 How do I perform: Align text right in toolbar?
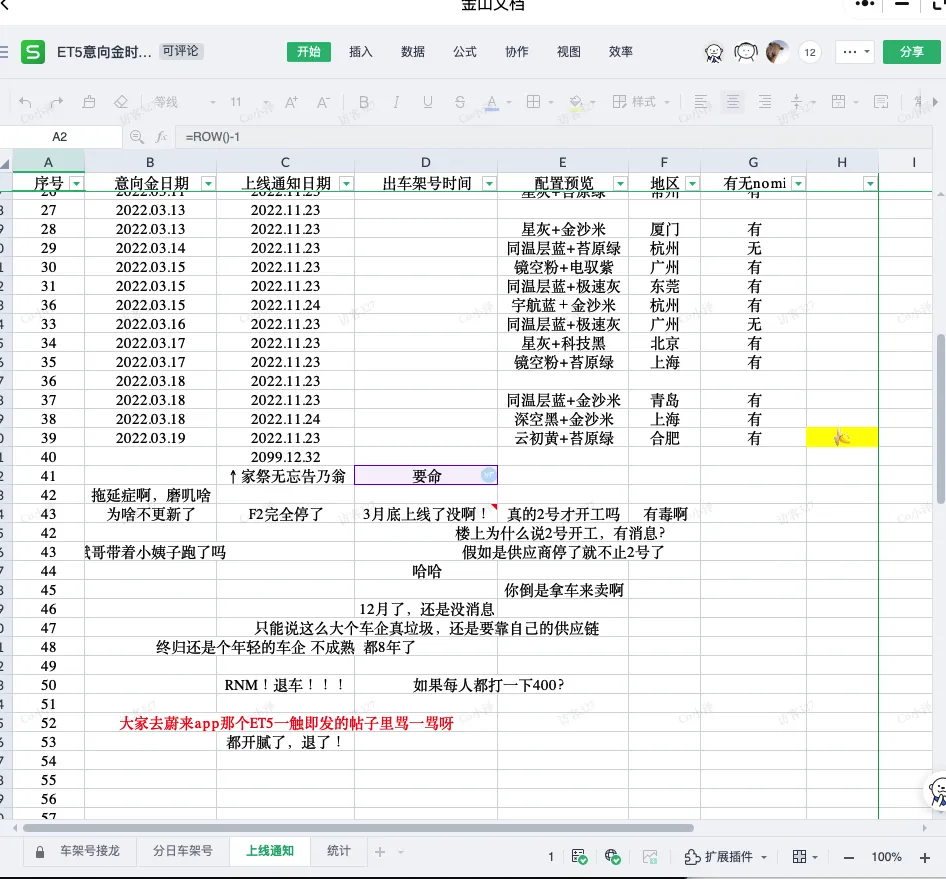pos(765,102)
